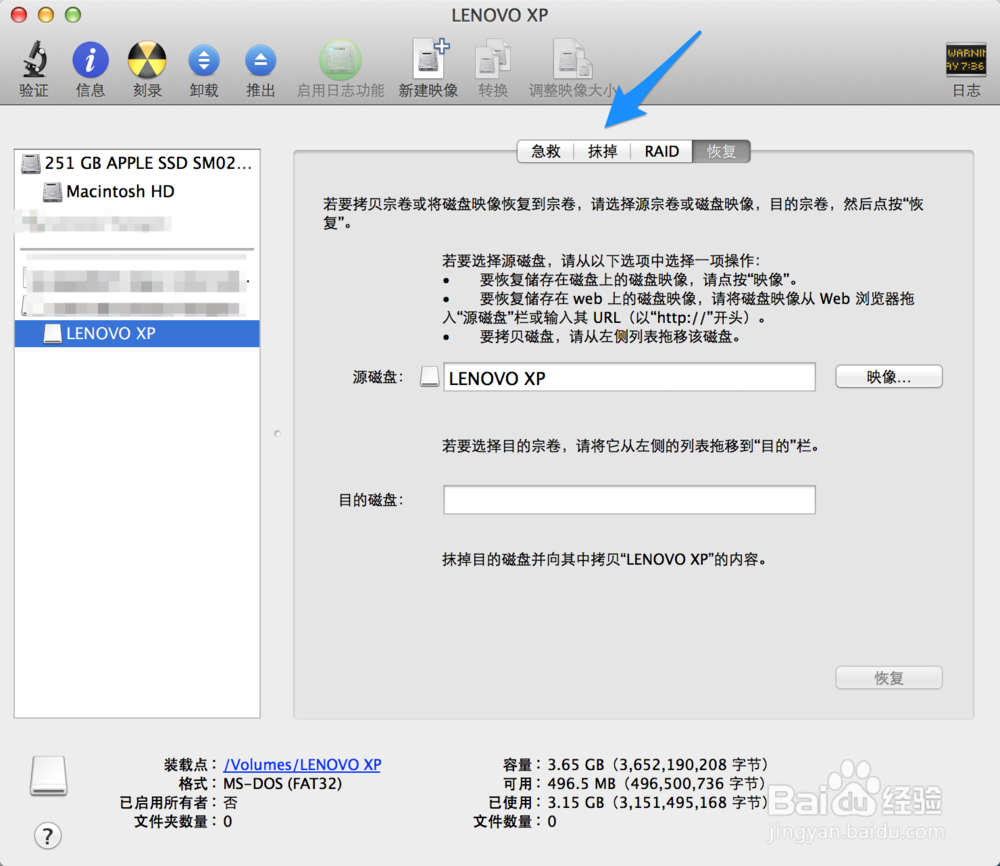Click the 恢复 Restore button at bottom
Screen dimensions: 1000x866
click(888, 678)
